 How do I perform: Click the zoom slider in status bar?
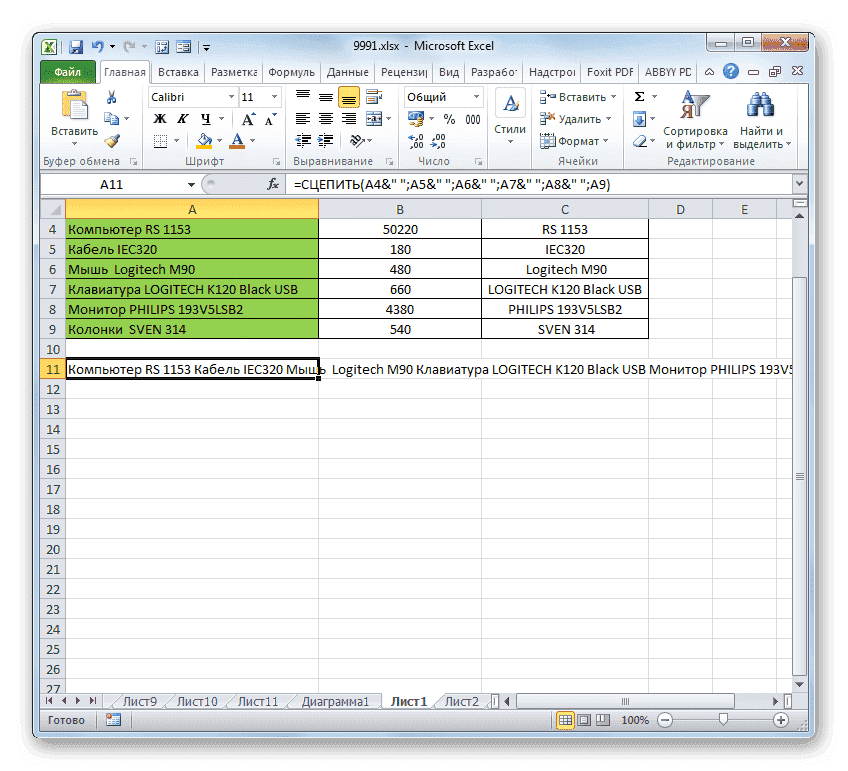point(723,719)
